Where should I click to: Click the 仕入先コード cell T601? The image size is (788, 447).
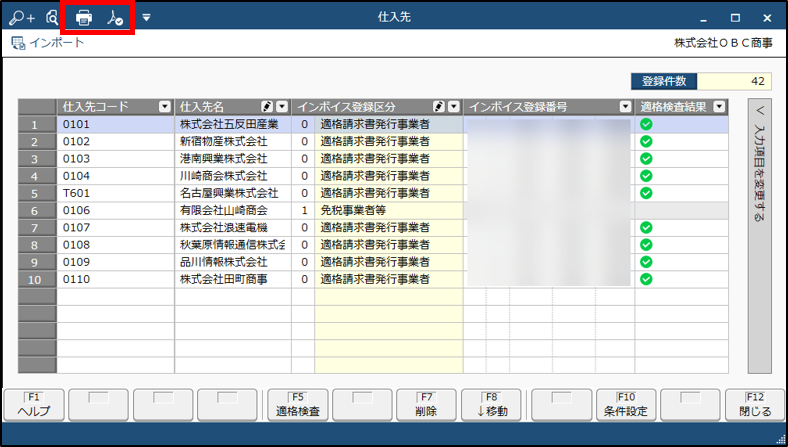116,193
